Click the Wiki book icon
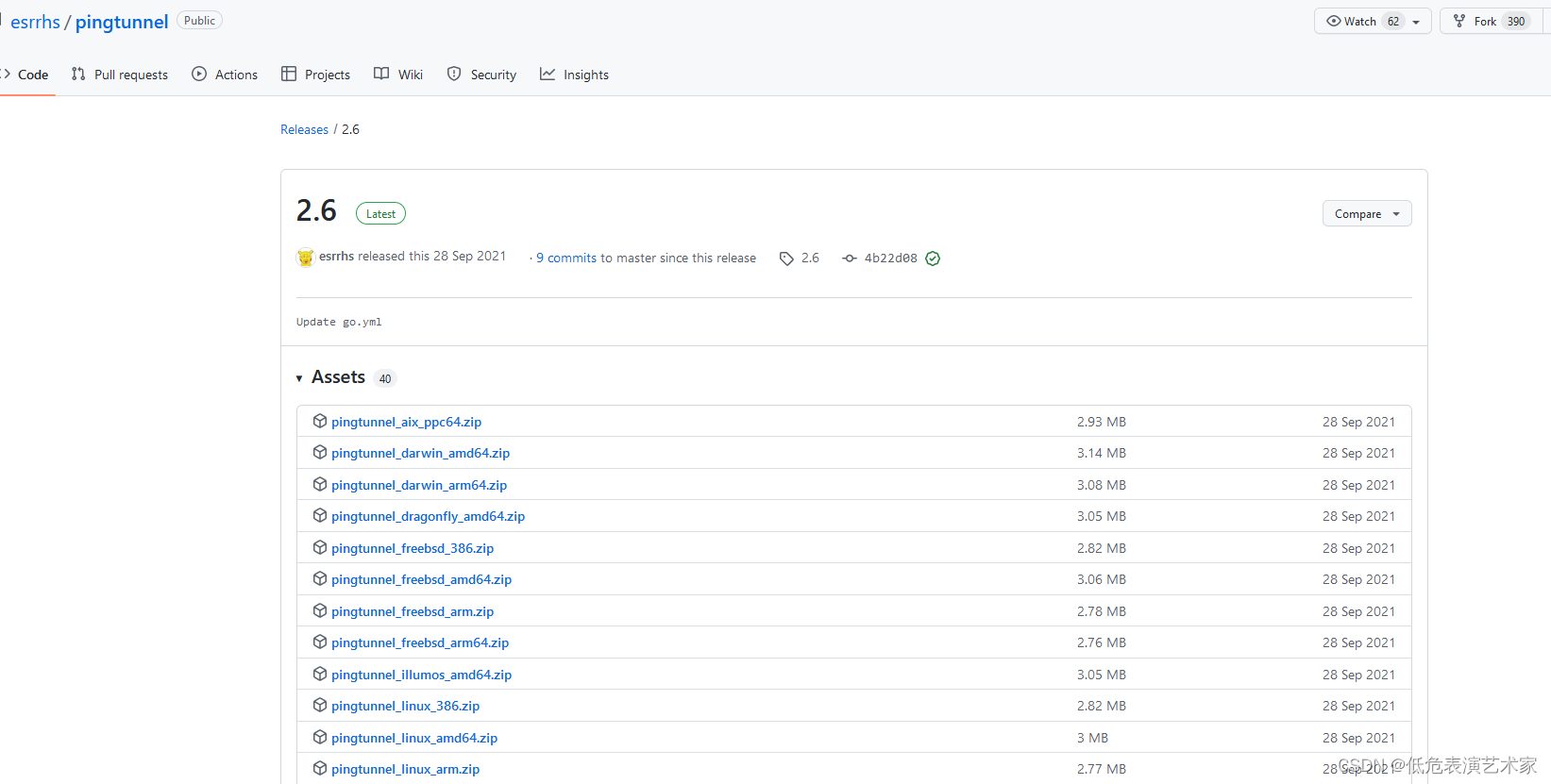 tap(381, 74)
